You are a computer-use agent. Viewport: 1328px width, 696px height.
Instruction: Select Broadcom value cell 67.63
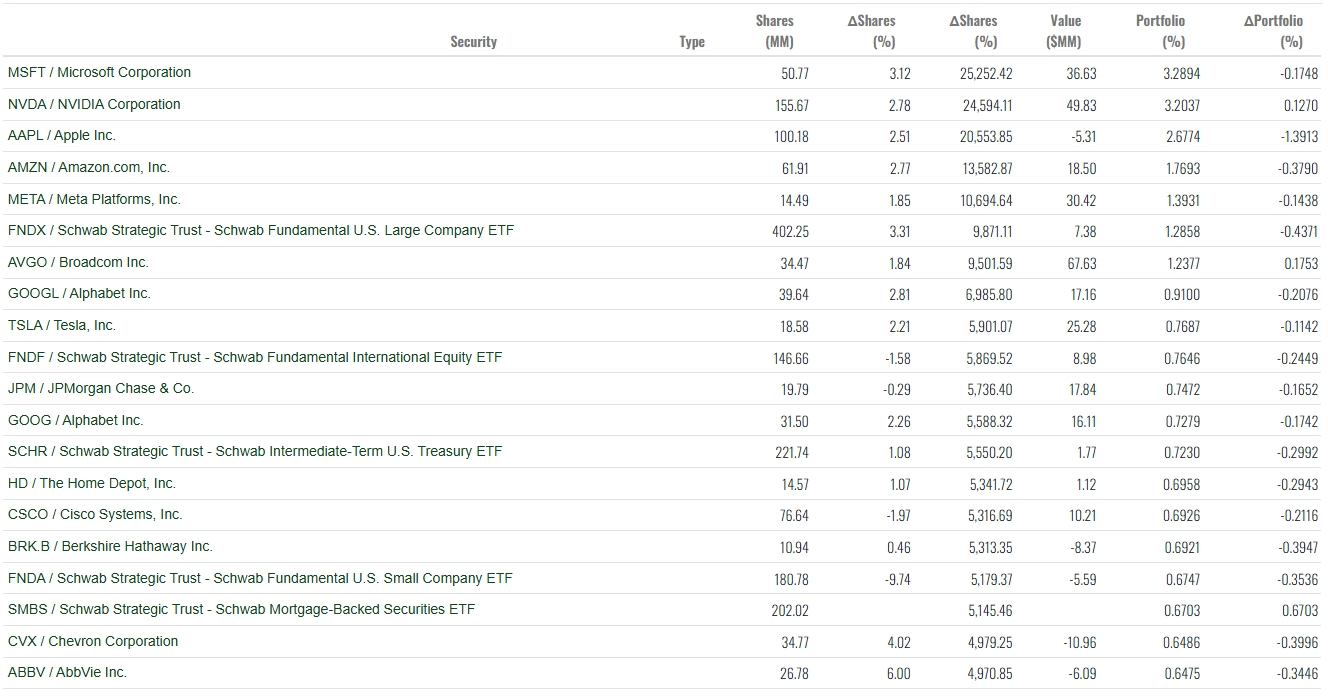(1081, 264)
